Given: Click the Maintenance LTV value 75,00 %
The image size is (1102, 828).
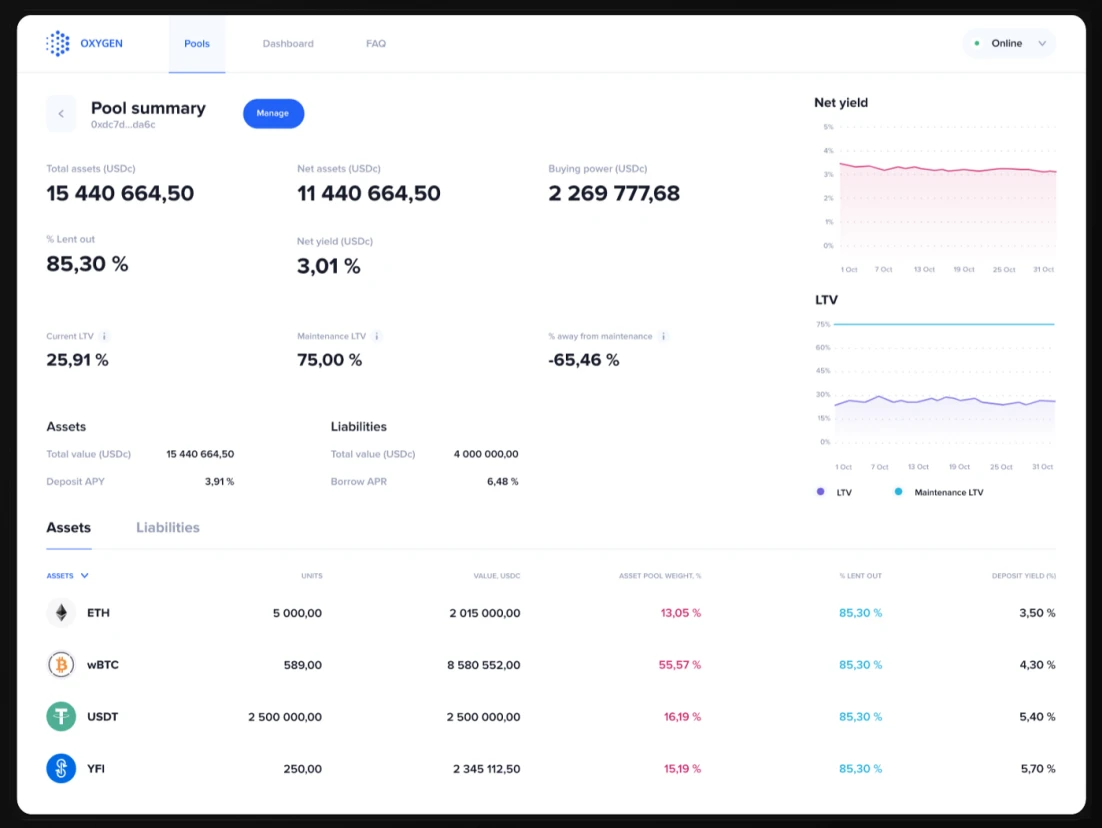Looking at the screenshot, I should click(x=330, y=361).
